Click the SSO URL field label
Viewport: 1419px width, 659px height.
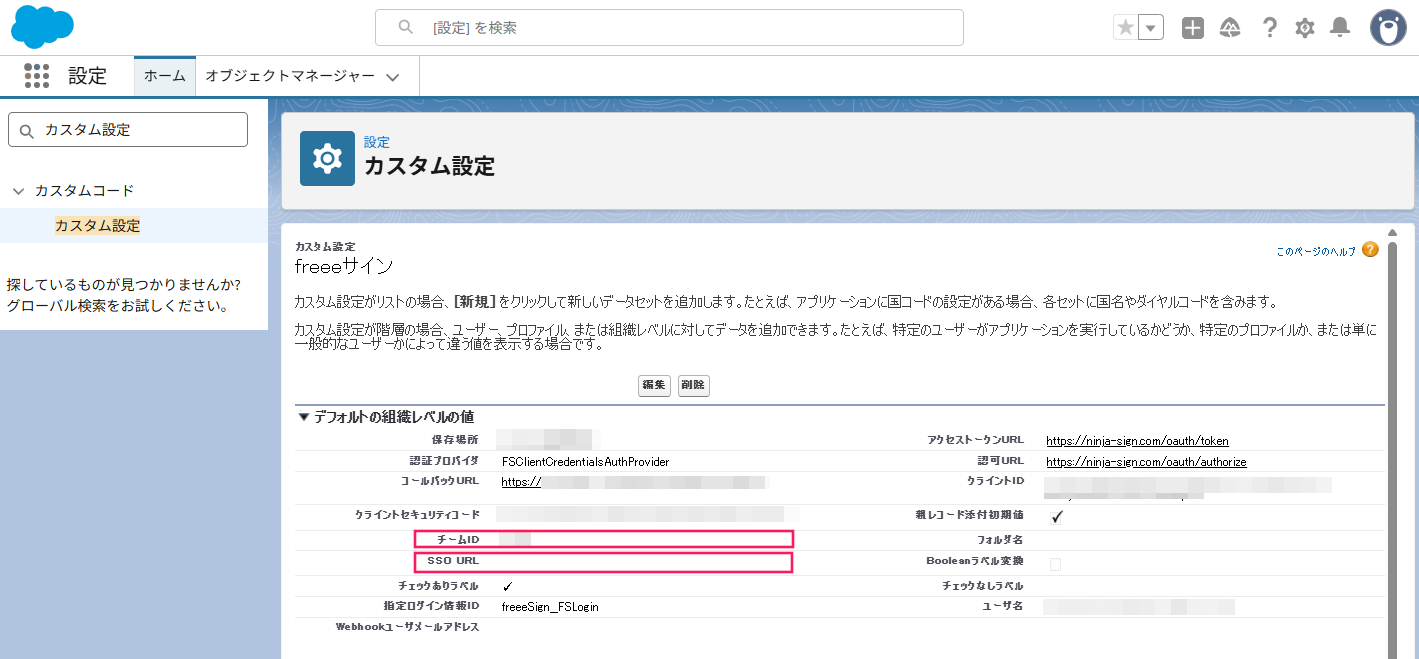tap(453, 561)
